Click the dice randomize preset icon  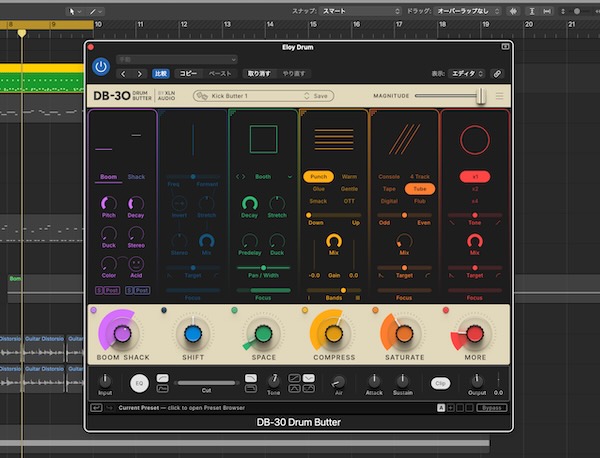click(201, 96)
